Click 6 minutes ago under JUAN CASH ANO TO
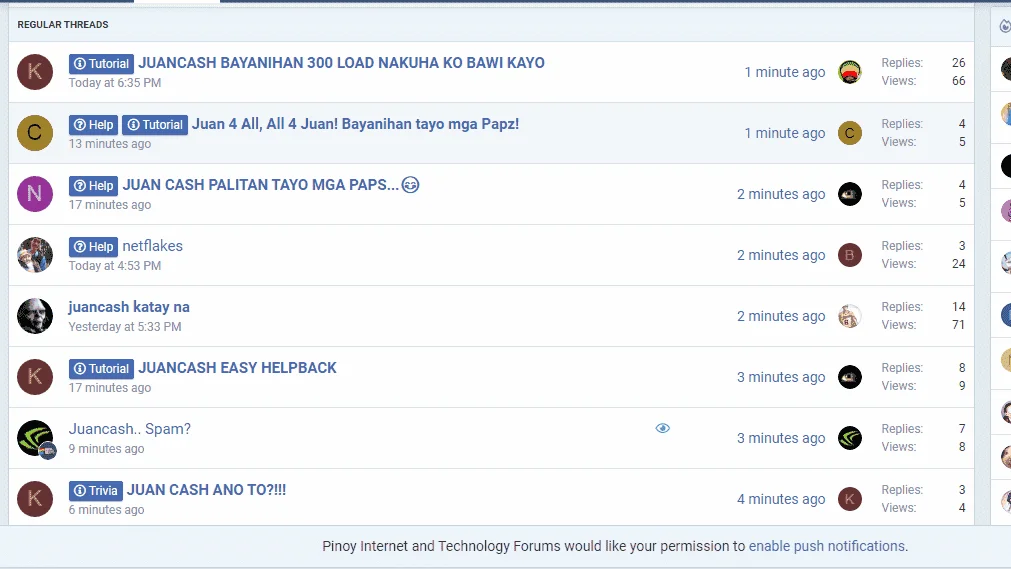 click(106, 510)
